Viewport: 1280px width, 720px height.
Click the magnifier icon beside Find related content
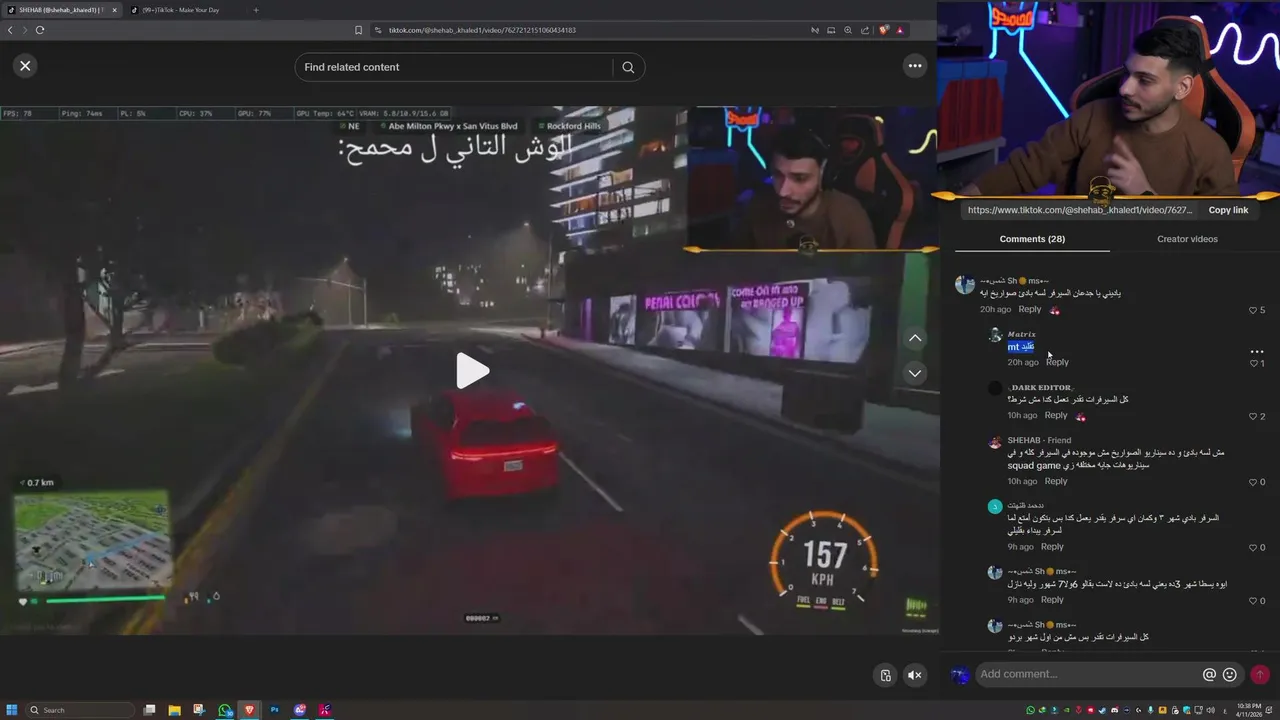coord(628,67)
